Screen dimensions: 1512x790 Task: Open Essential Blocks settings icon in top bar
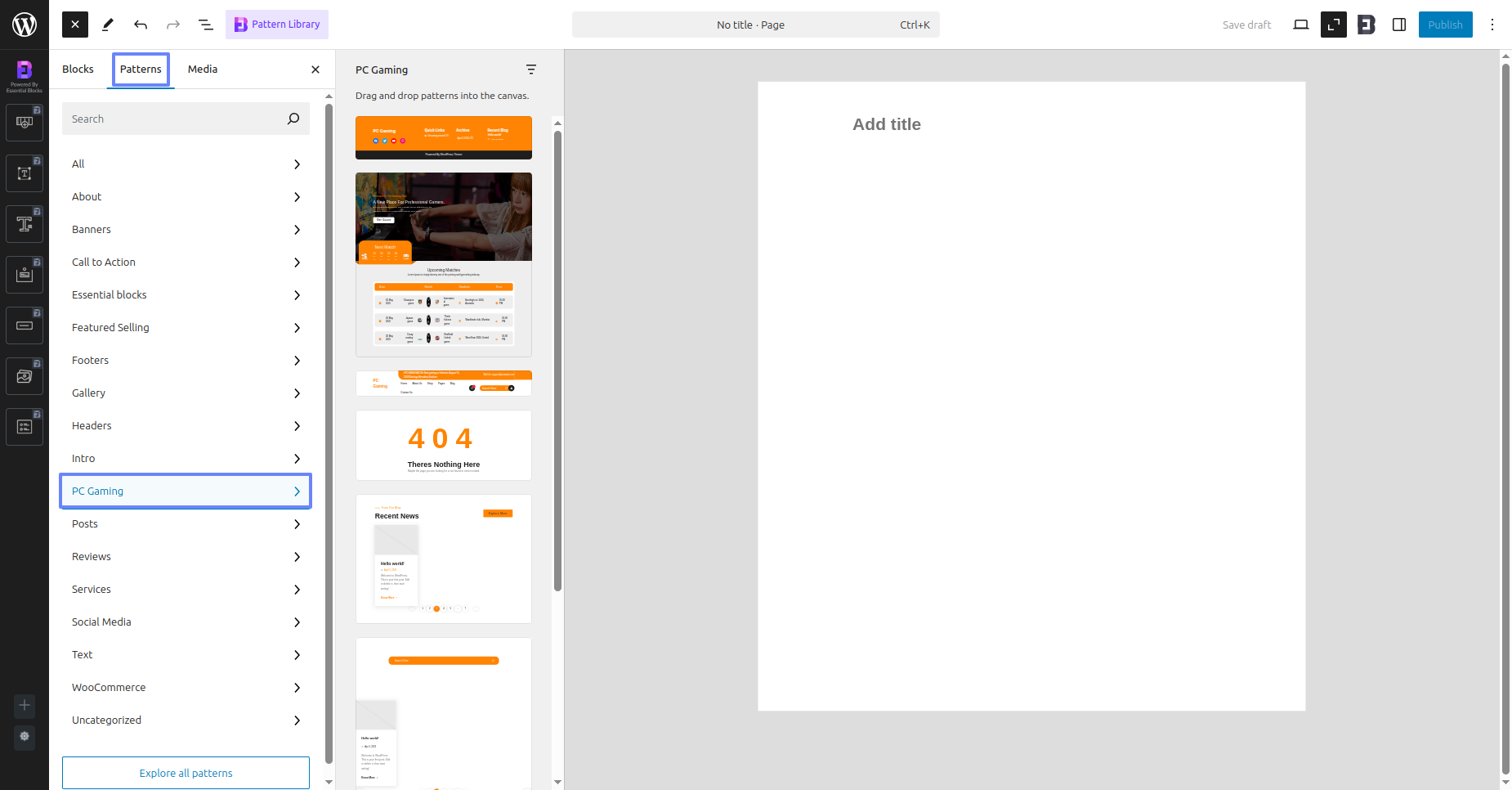click(1367, 25)
